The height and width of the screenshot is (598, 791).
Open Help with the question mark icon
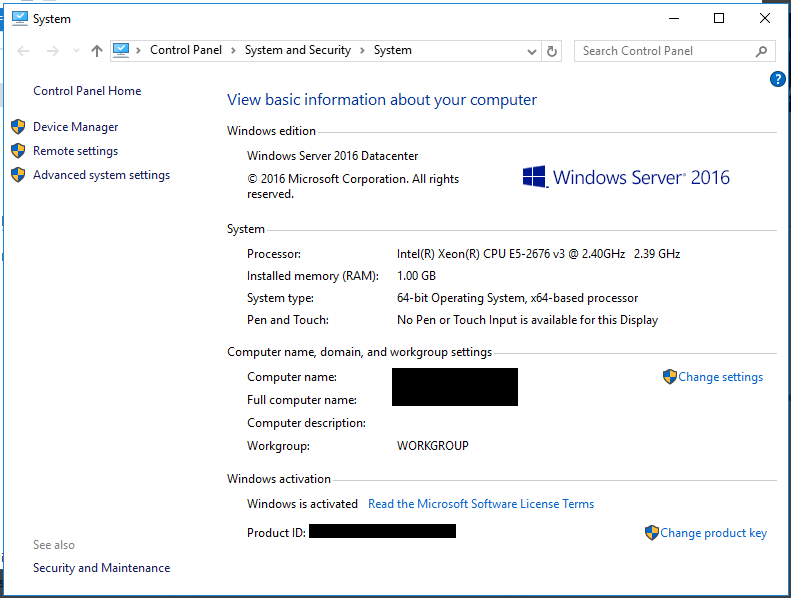pos(778,79)
